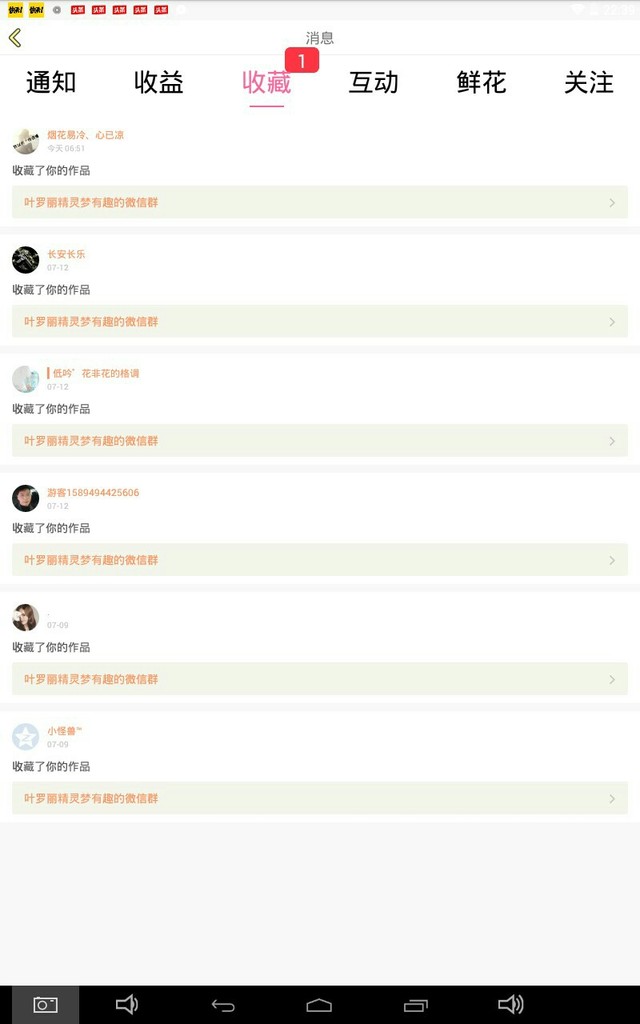Open the recent apps icon

pos(415,1005)
